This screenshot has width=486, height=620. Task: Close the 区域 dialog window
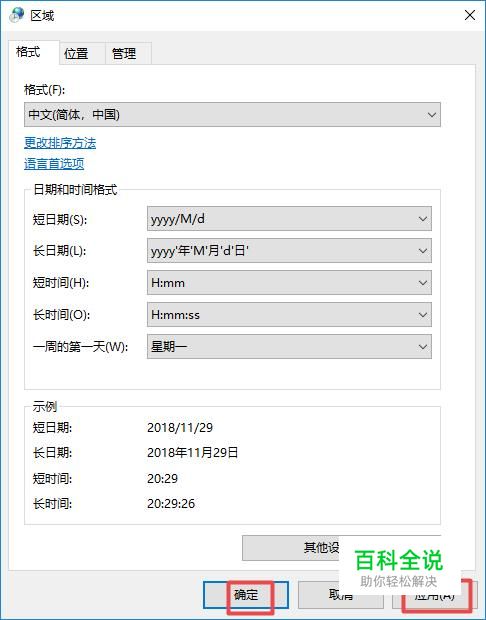tap(469, 15)
